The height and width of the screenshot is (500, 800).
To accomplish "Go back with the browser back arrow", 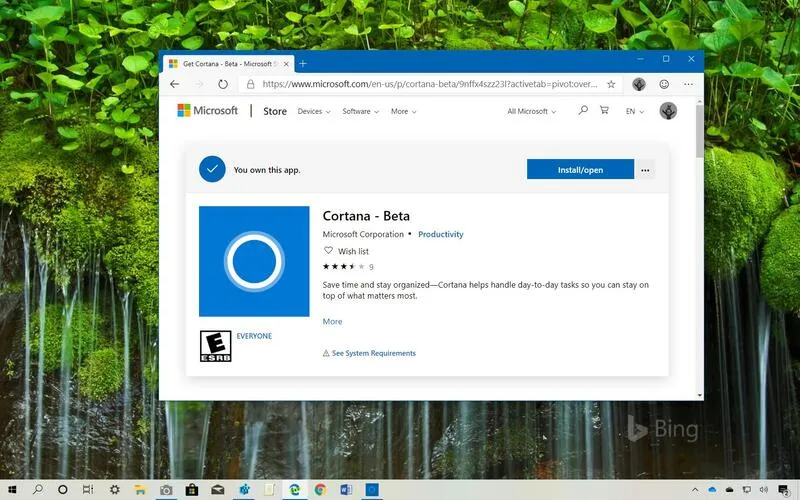I will click(175, 84).
